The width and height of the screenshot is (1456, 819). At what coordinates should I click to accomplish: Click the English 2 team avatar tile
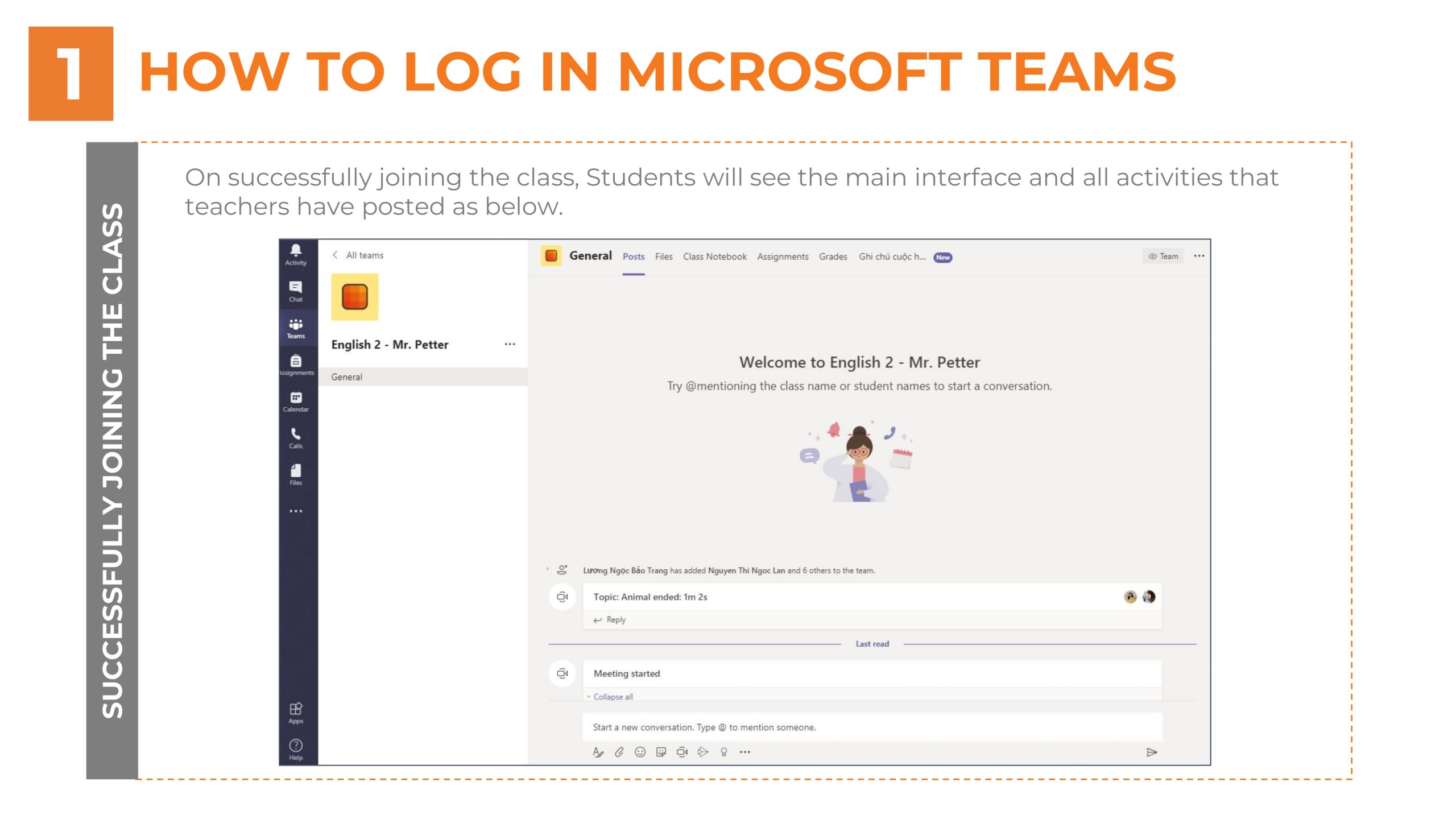[x=355, y=297]
